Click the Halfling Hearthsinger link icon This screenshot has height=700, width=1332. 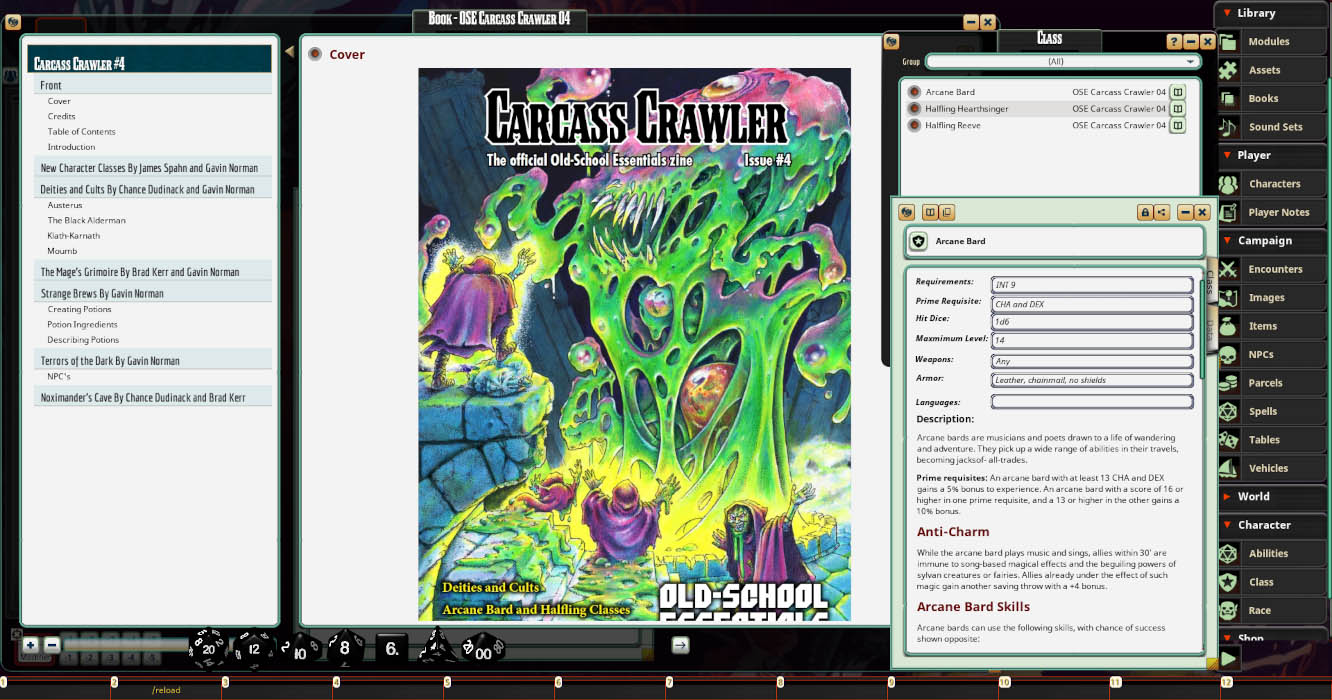[914, 108]
